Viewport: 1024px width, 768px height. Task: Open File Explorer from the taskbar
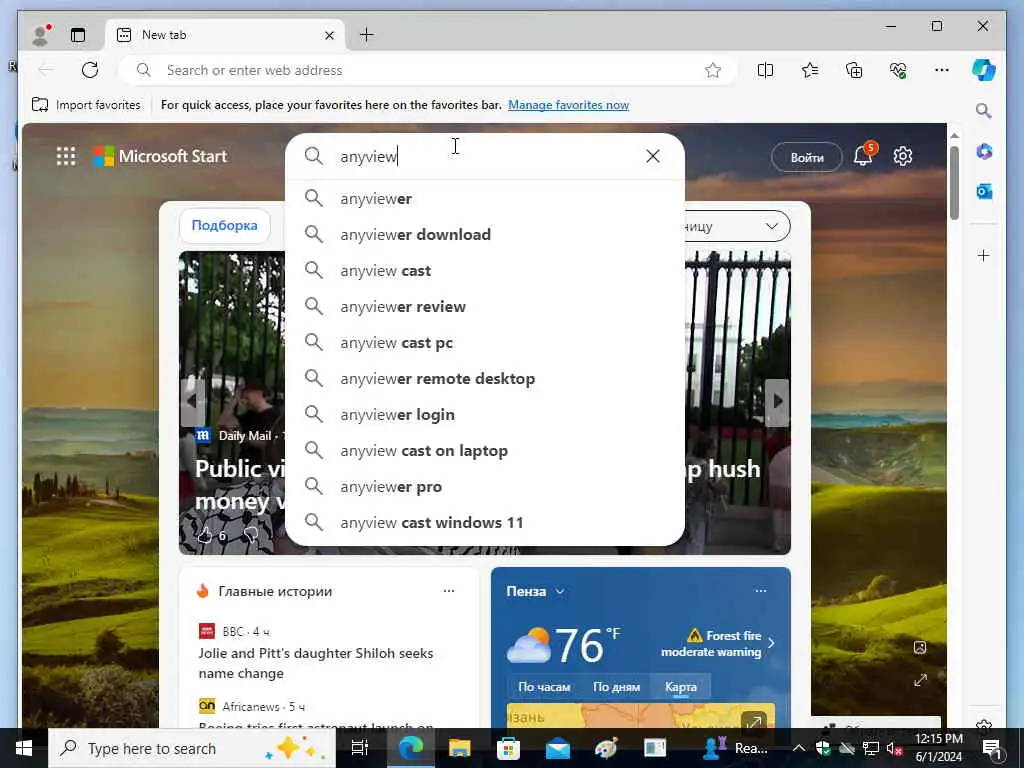[459, 748]
